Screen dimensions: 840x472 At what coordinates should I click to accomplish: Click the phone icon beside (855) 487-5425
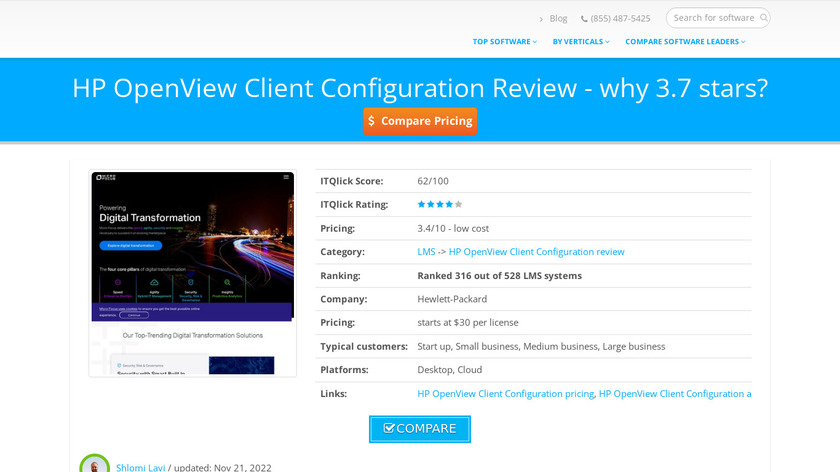584,19
